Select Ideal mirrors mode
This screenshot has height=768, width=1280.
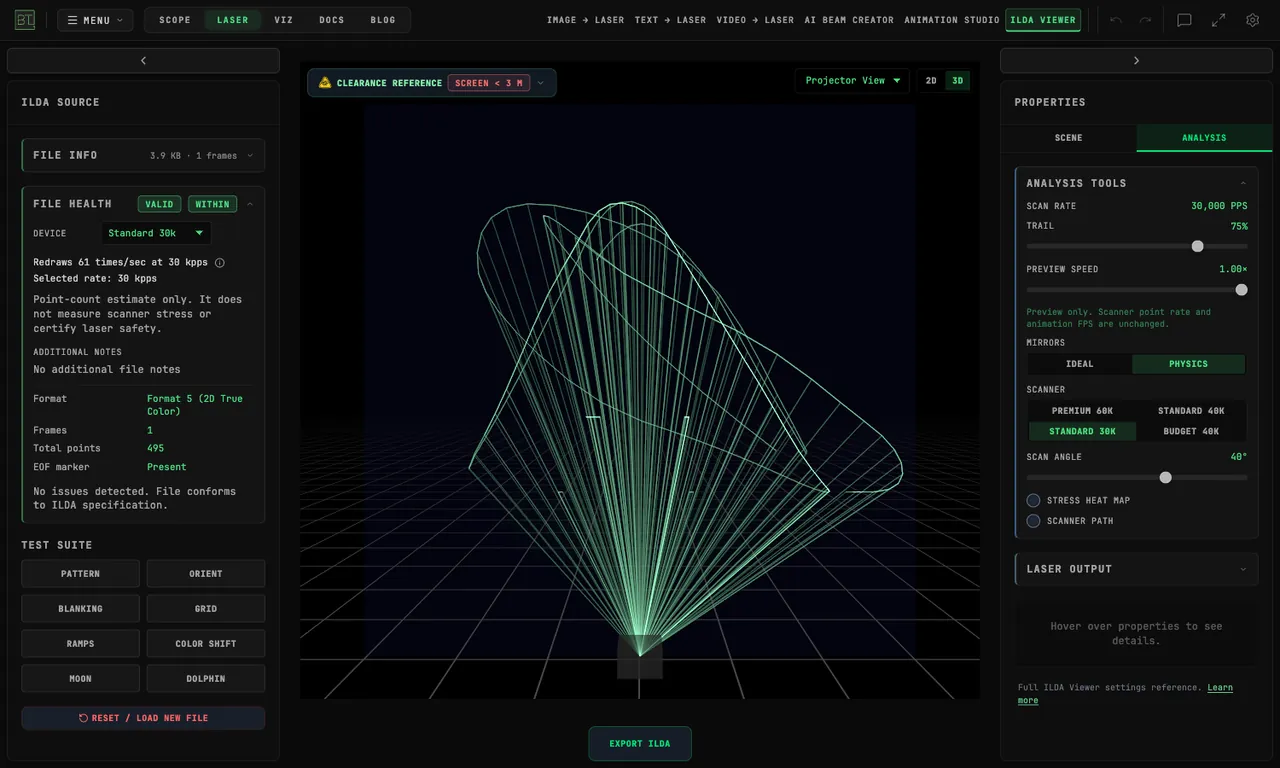click(1080, 364)
